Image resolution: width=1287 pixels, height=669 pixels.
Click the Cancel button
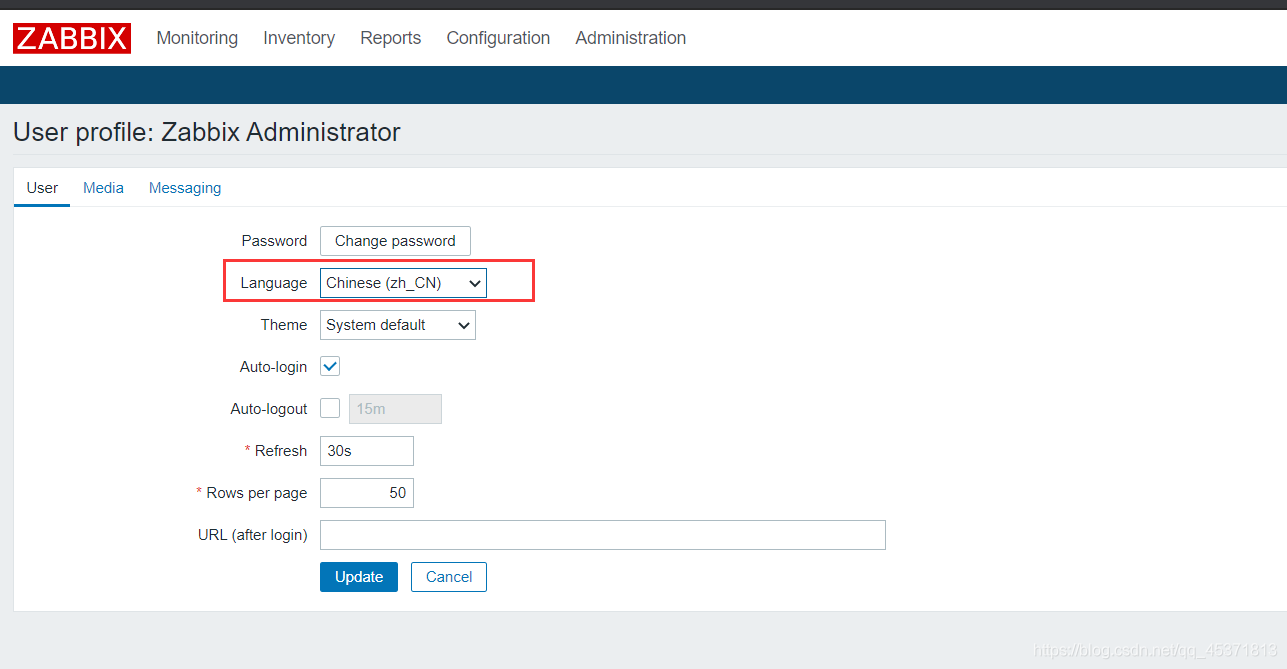tap(449, 577)
